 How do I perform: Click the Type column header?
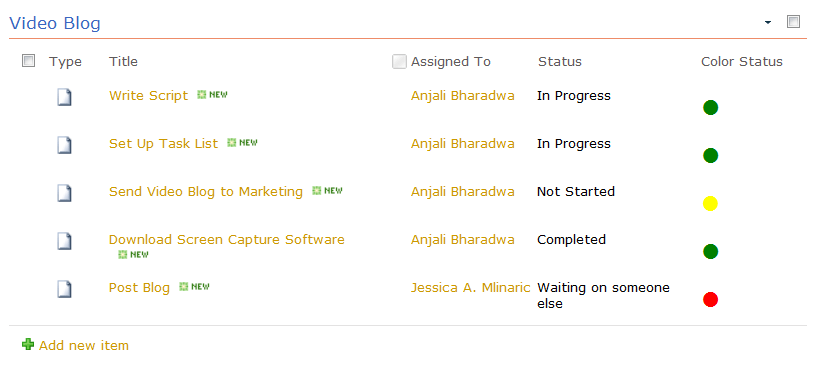pos(66,62)
